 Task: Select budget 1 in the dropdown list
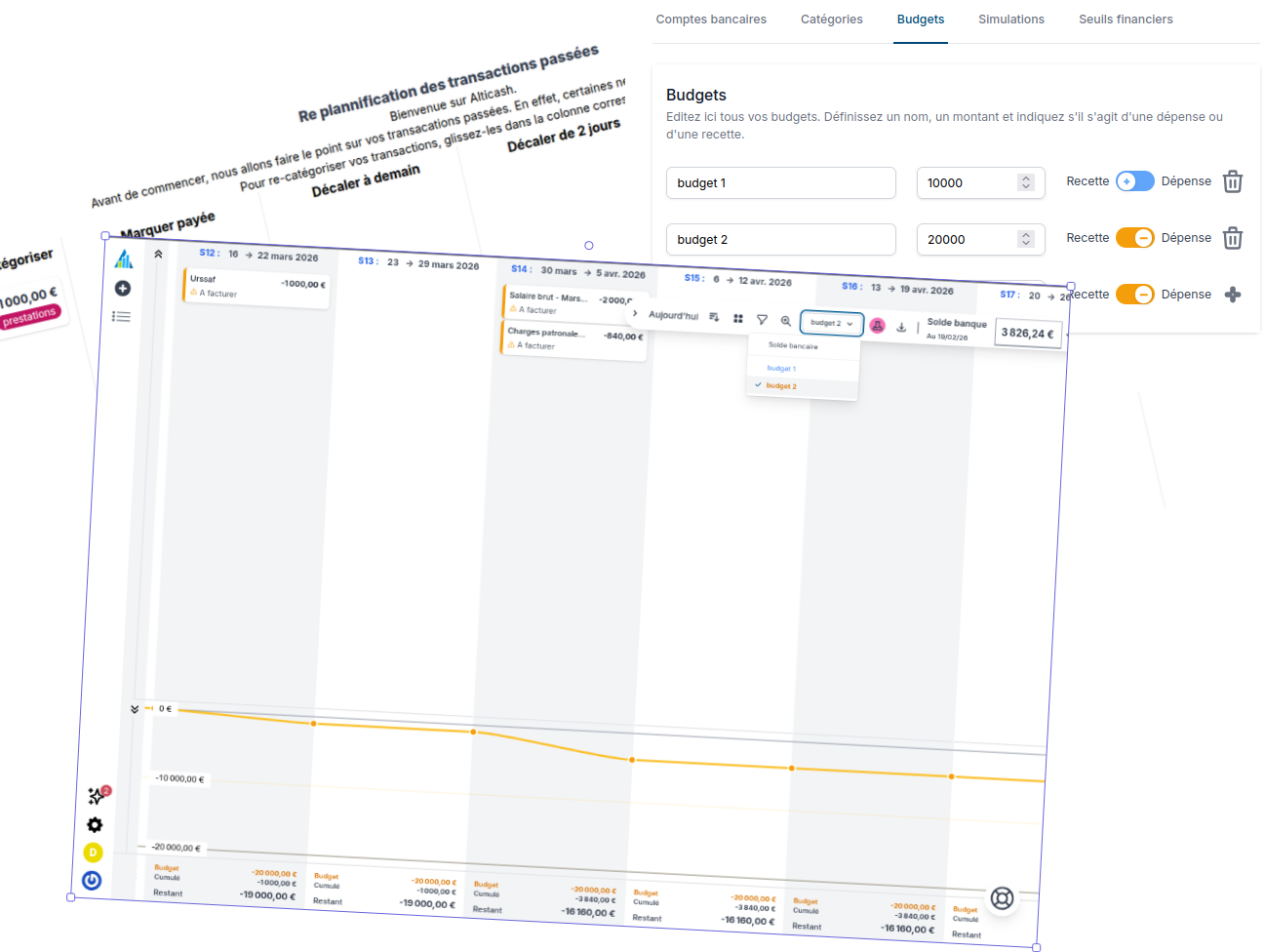(x=781, y=369)
